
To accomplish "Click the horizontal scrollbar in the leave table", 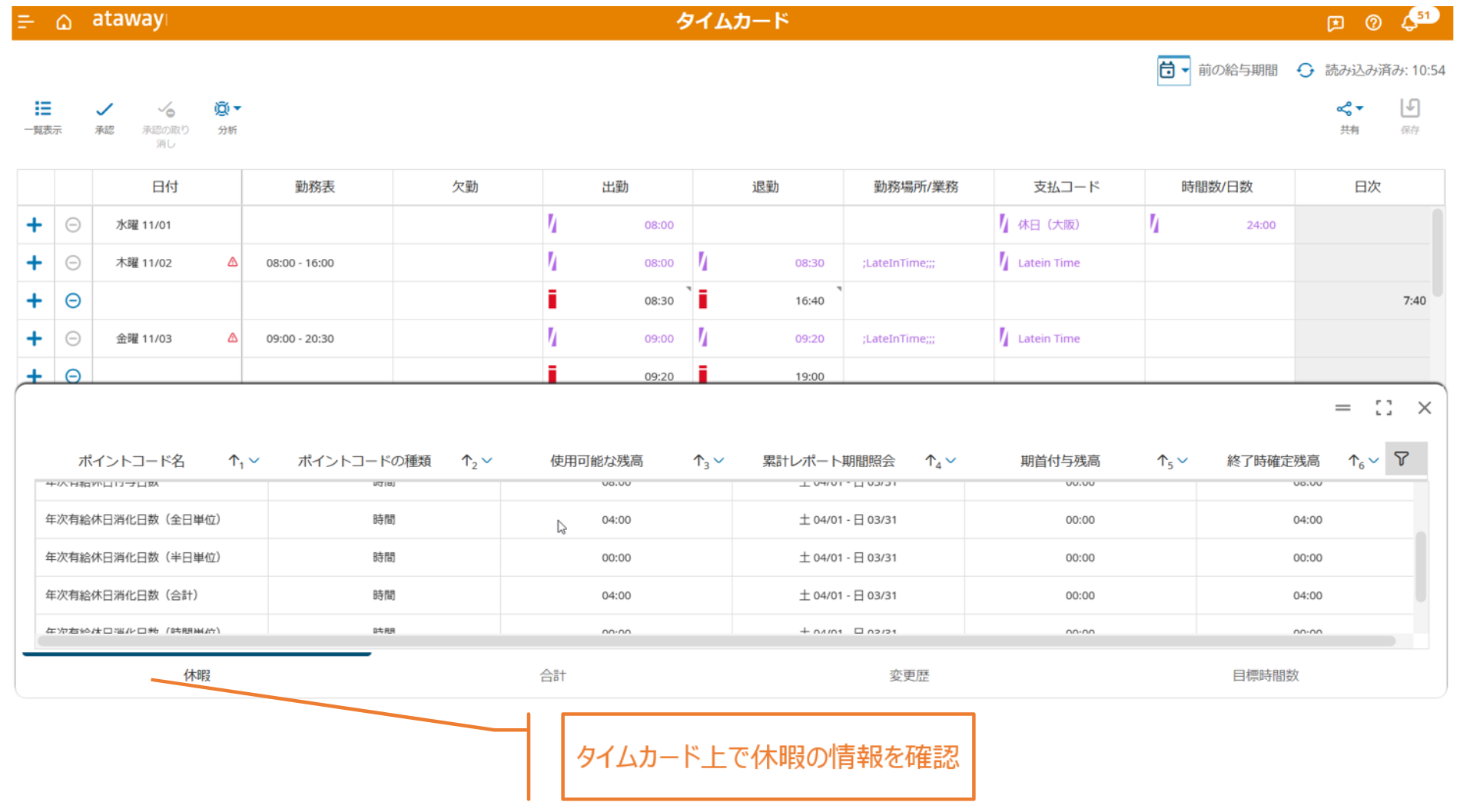I will click(715, 641).
